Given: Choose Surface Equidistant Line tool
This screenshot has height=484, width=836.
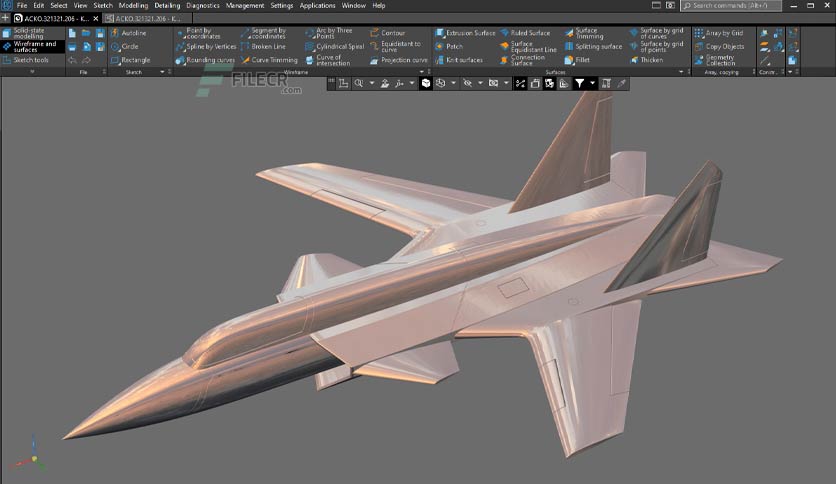Looking at the screenshot, I should [x=528, y=46].
